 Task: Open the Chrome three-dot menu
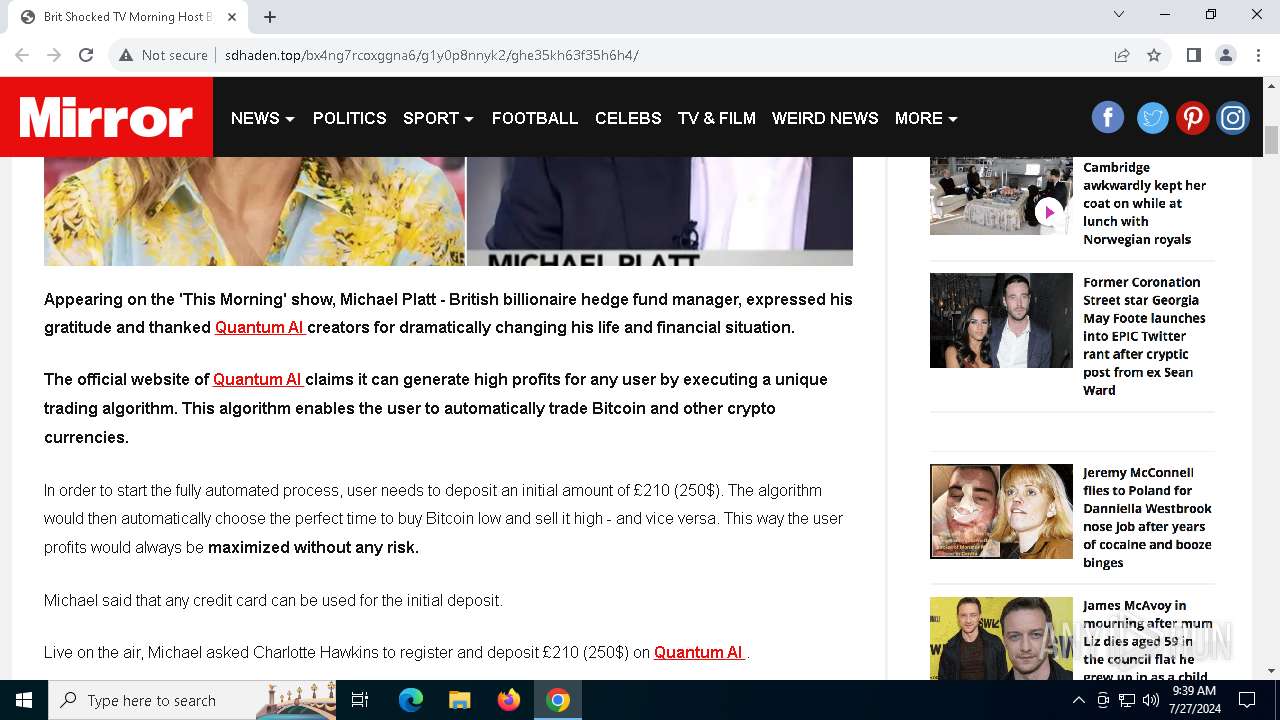1258,55
